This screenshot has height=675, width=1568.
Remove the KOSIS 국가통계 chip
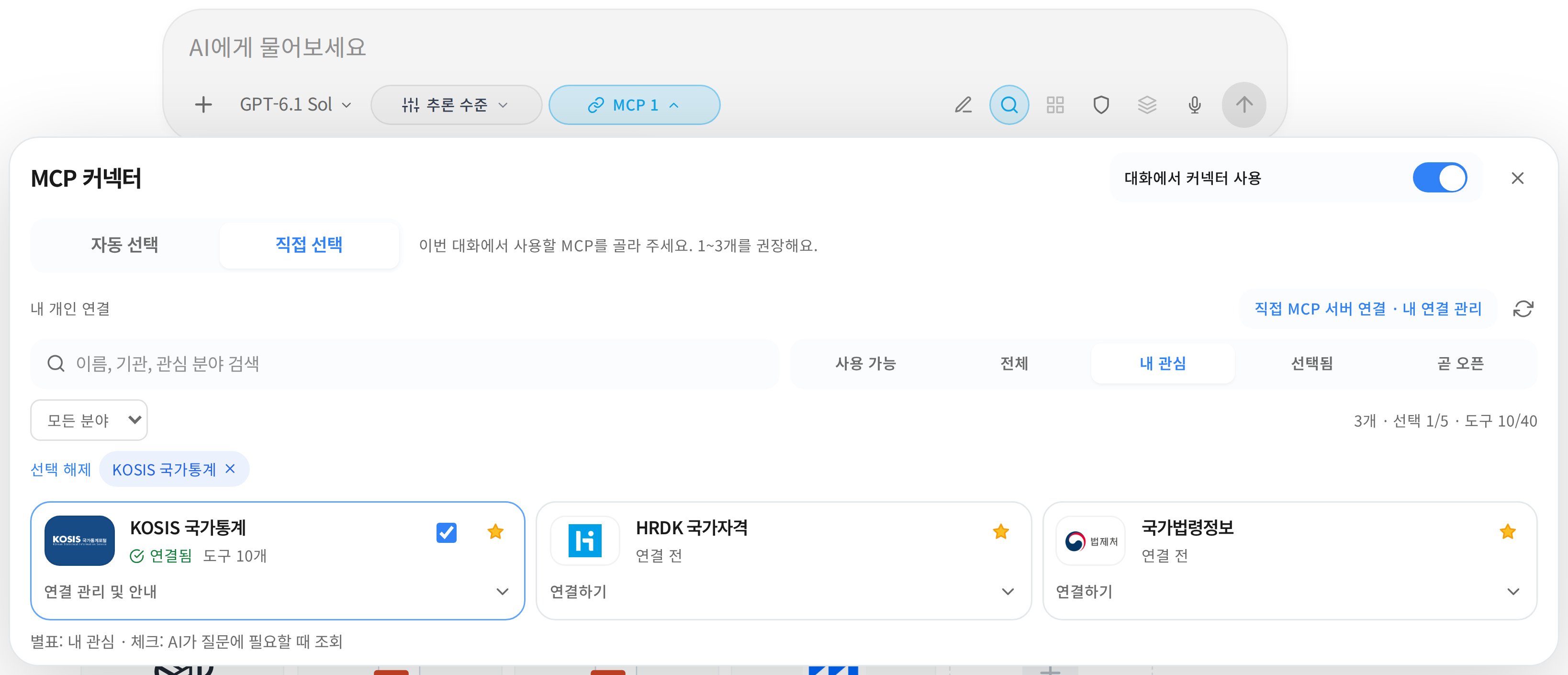[x=230, y=469]
